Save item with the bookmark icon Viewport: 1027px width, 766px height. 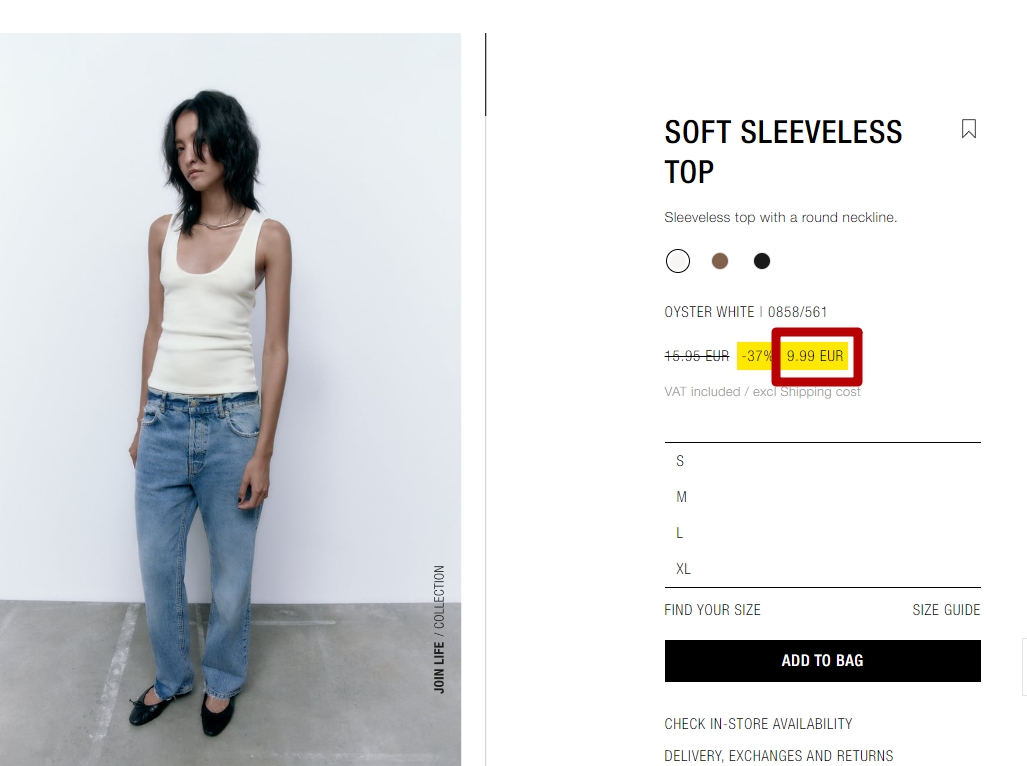[x=969, y=129]
